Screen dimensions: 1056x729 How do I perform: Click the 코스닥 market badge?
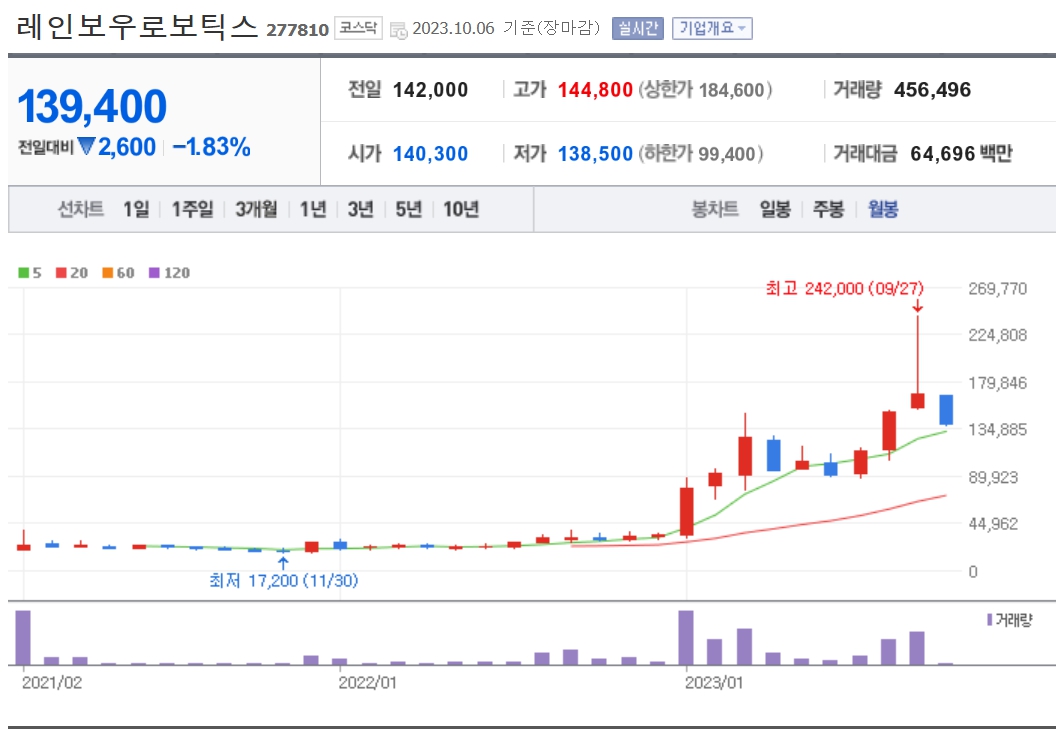pyautogui.click(x=358, y=28)
